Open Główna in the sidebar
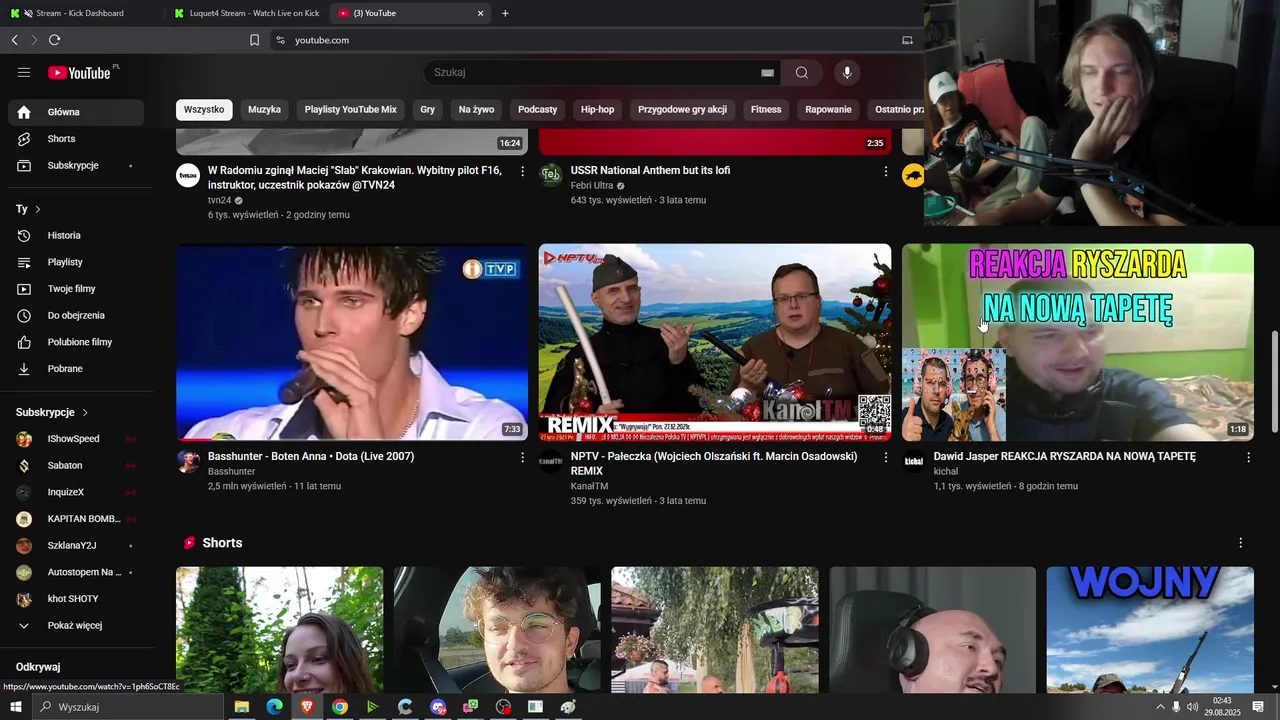 point(76,112)
